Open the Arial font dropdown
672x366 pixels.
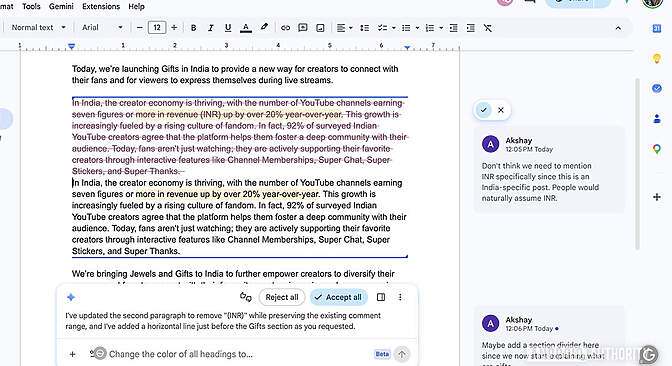(102, 27)
